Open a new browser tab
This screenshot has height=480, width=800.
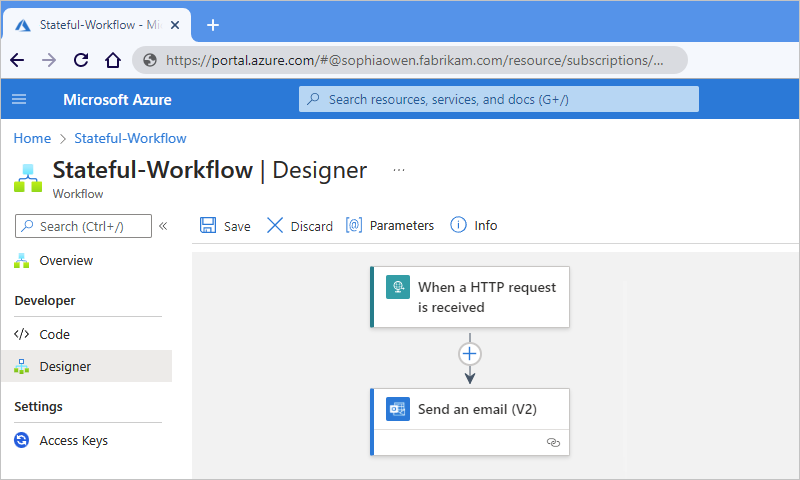coord(212,25)
